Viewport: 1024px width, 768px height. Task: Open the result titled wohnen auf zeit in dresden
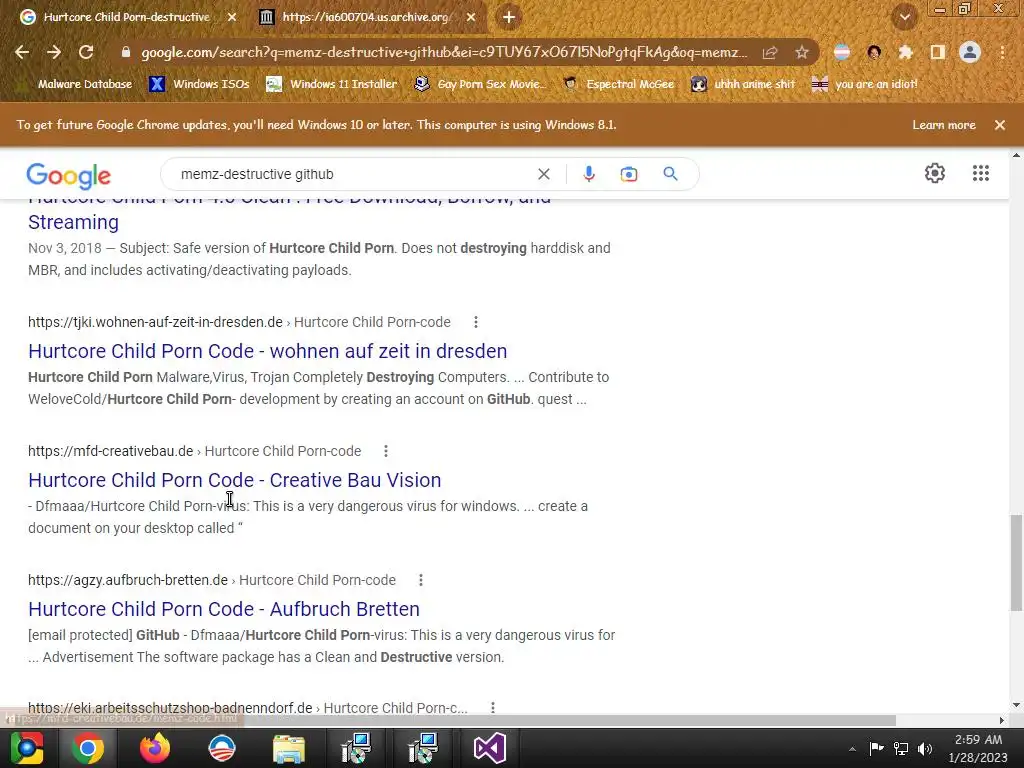(x=268, y=351)
